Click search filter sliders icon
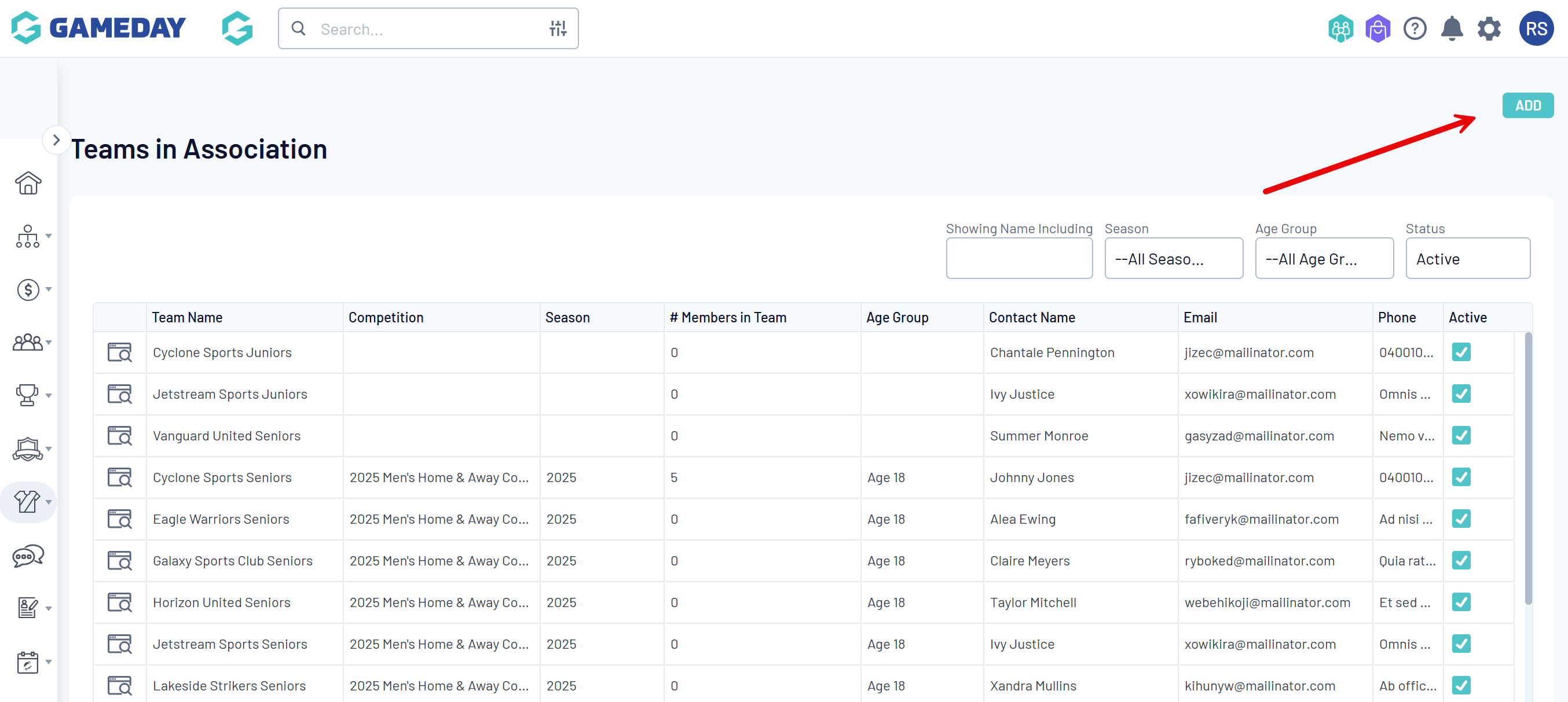The image size is (1568, 702). (558, 28)
